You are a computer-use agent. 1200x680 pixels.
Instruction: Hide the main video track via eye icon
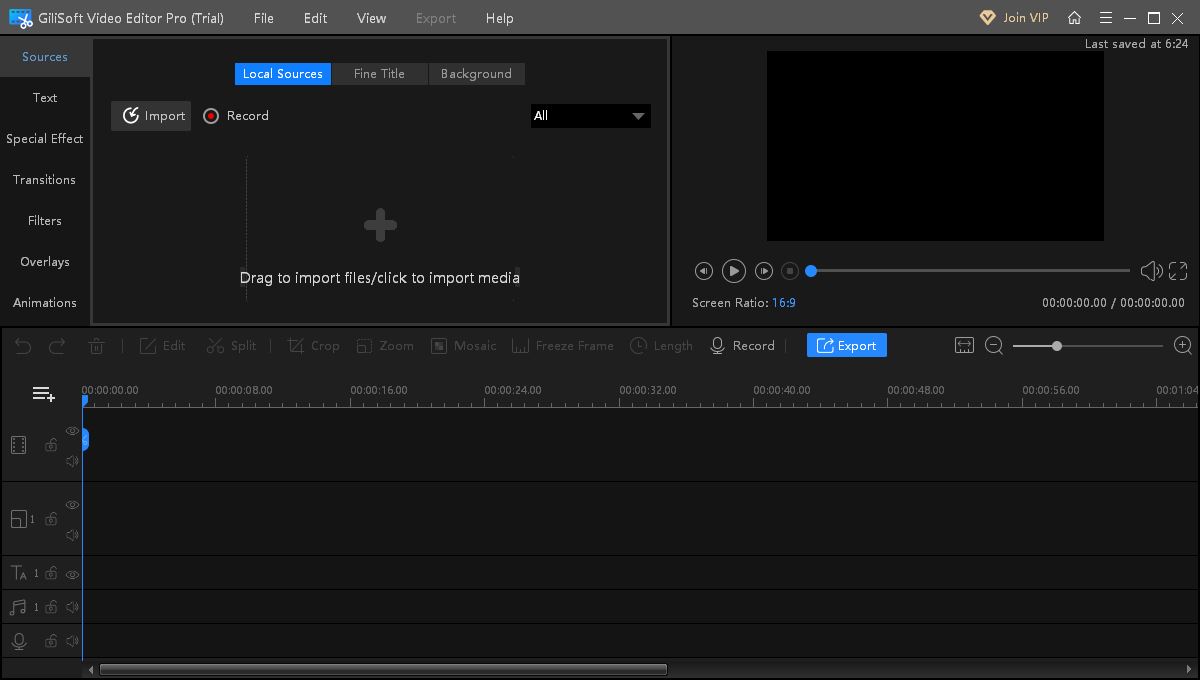click(71, 429)
